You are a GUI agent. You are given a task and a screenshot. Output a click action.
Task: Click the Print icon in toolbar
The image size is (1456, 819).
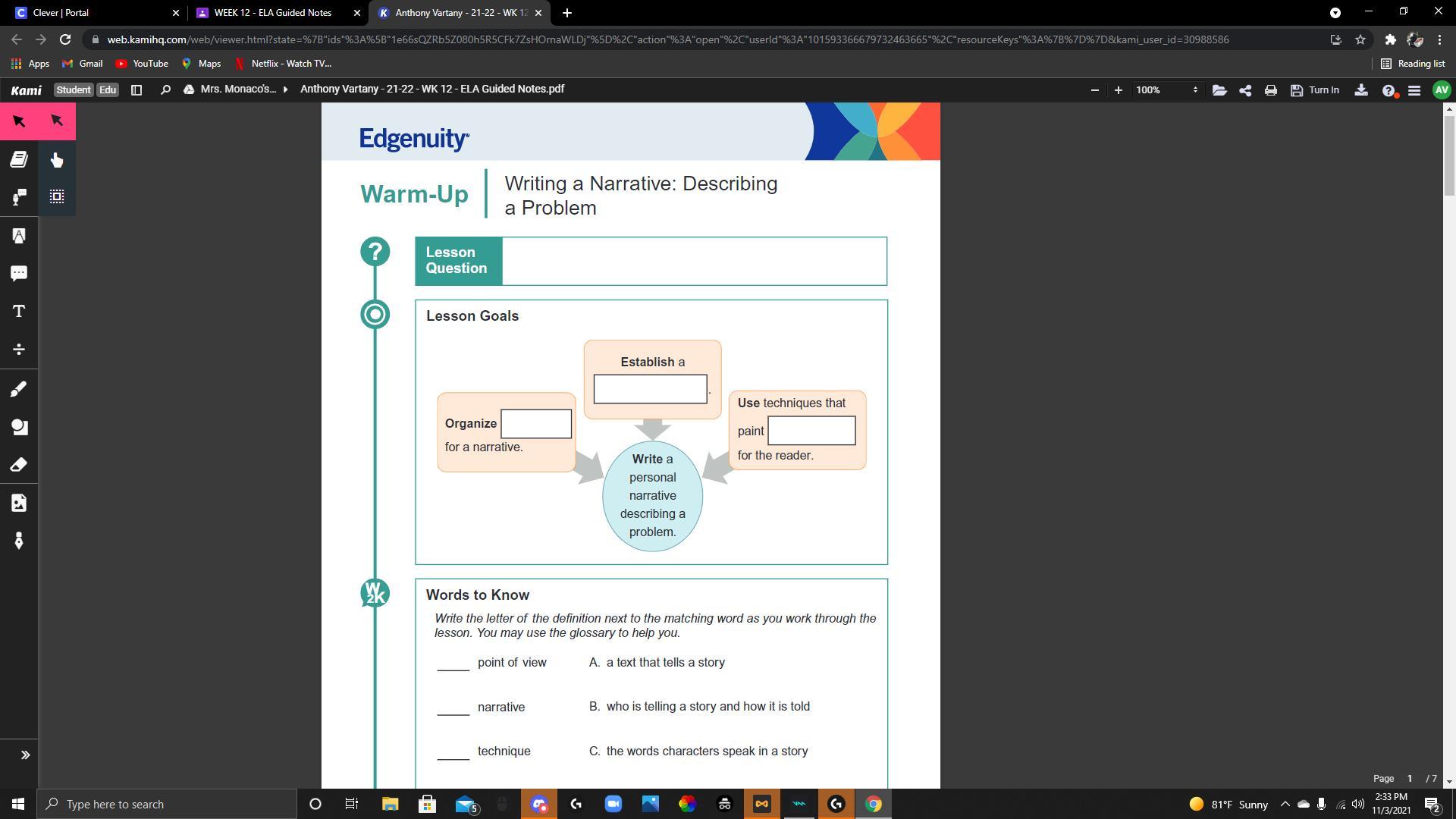1270,90
